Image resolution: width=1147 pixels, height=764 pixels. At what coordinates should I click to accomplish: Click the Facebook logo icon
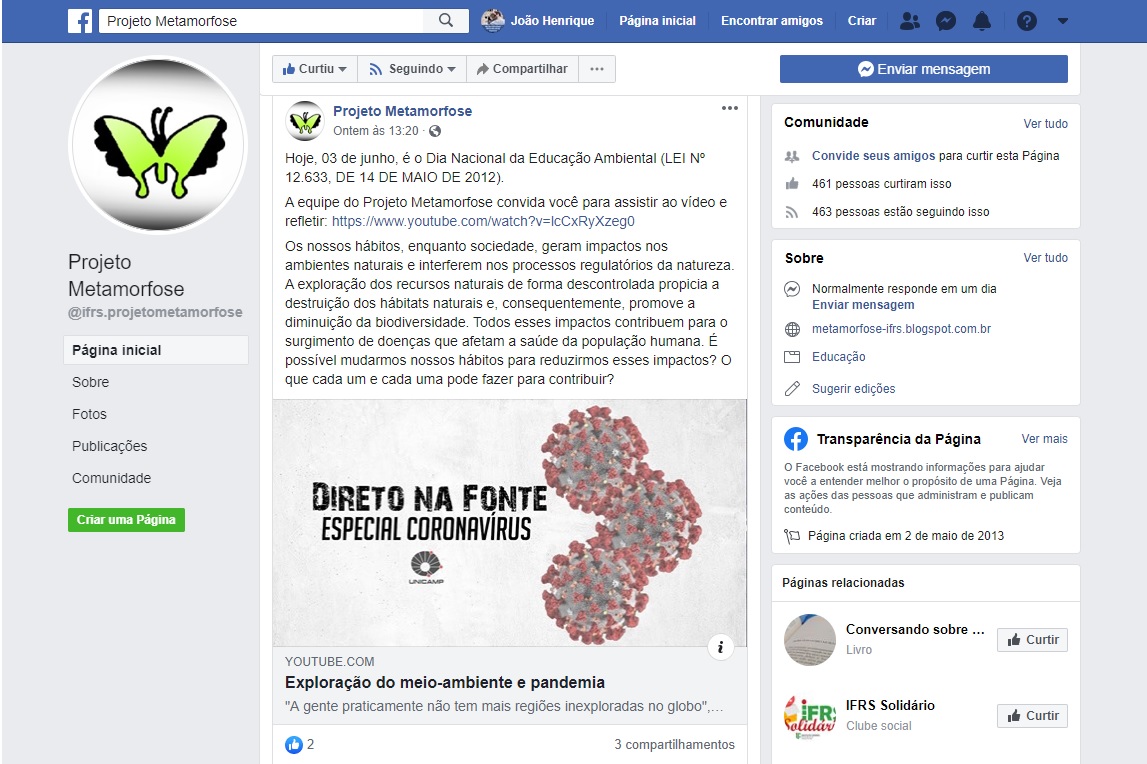[80, 21]
